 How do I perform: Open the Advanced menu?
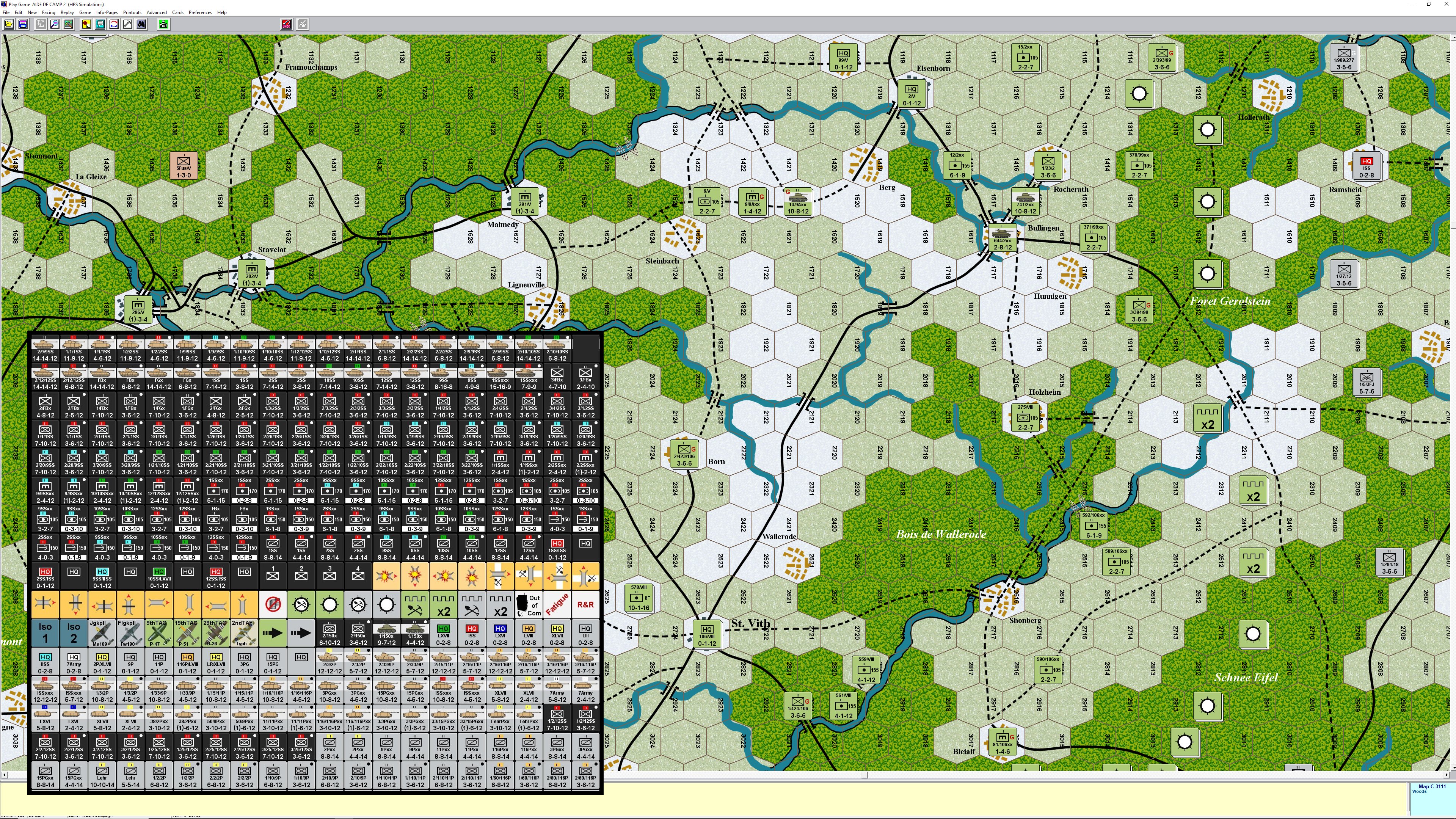tap(157, 13)
